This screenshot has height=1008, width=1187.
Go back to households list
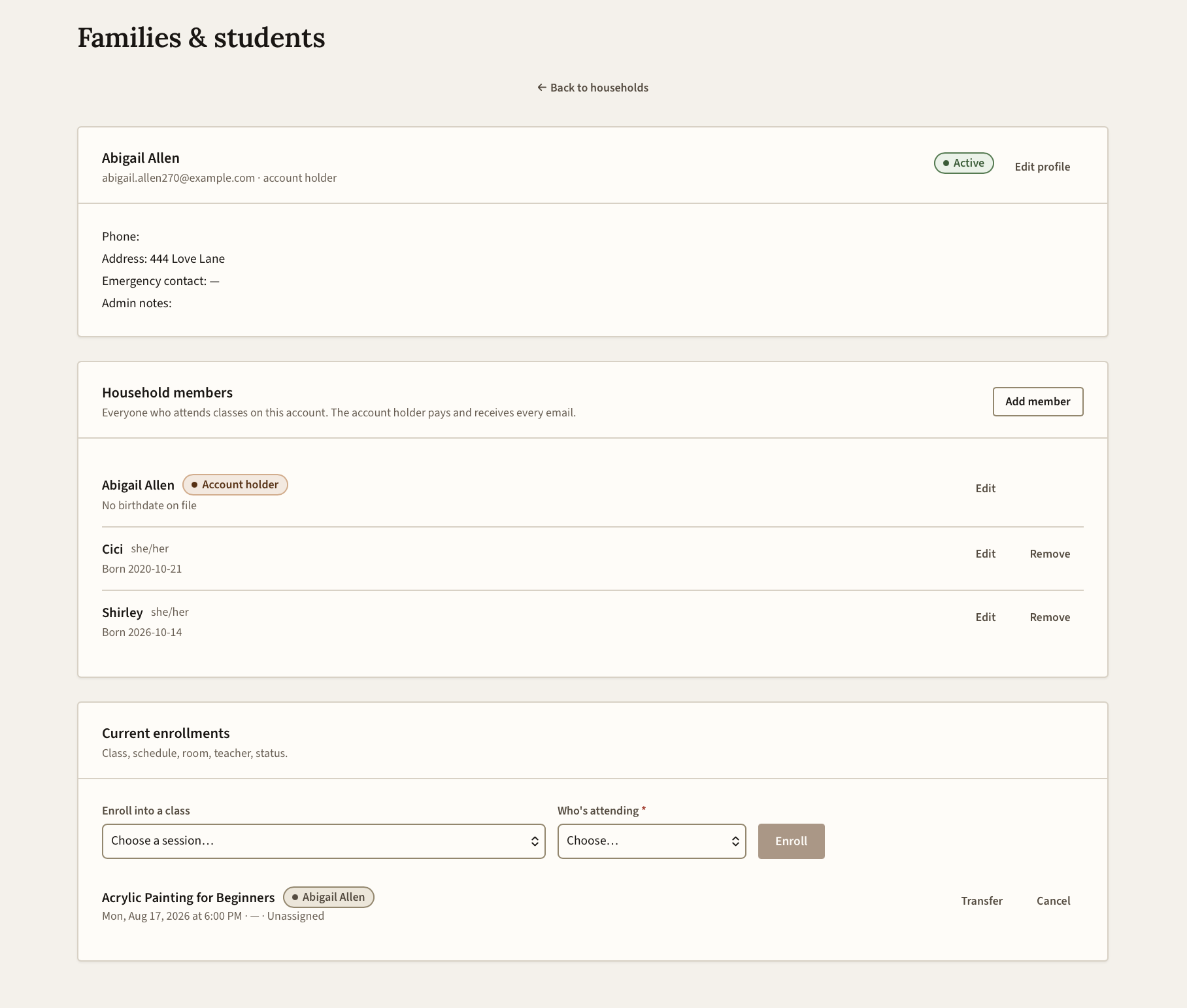click(x=593, y=88)
